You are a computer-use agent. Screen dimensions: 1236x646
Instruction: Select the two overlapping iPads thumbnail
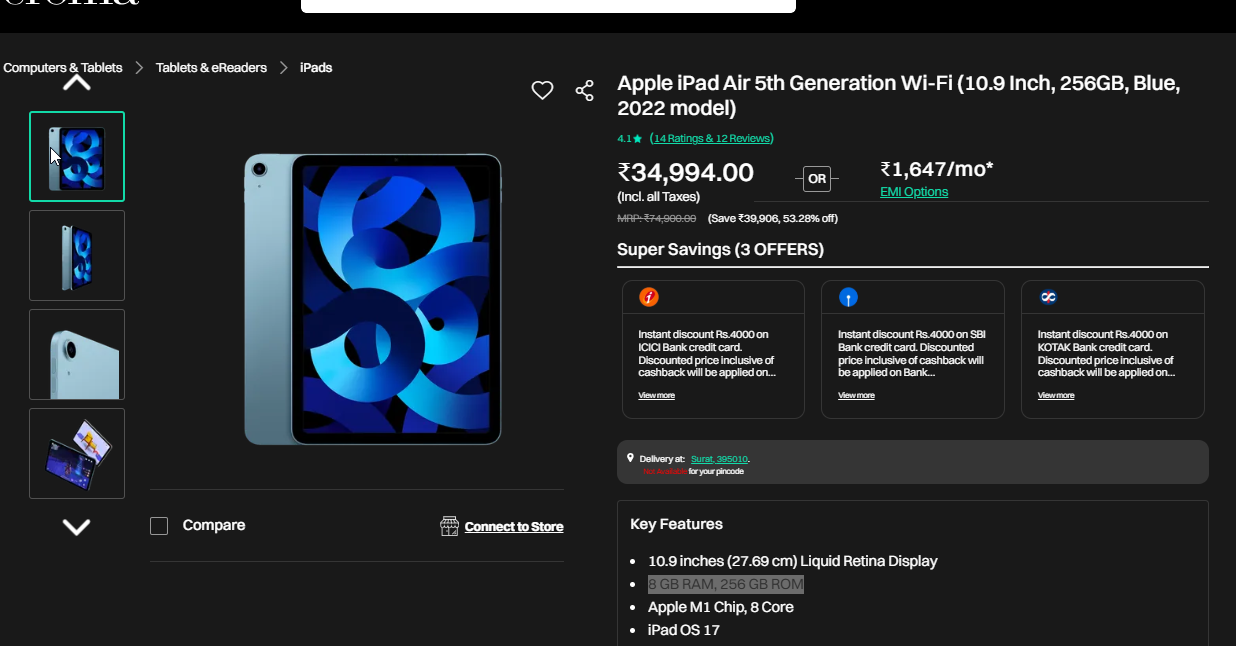click(77, 453)
